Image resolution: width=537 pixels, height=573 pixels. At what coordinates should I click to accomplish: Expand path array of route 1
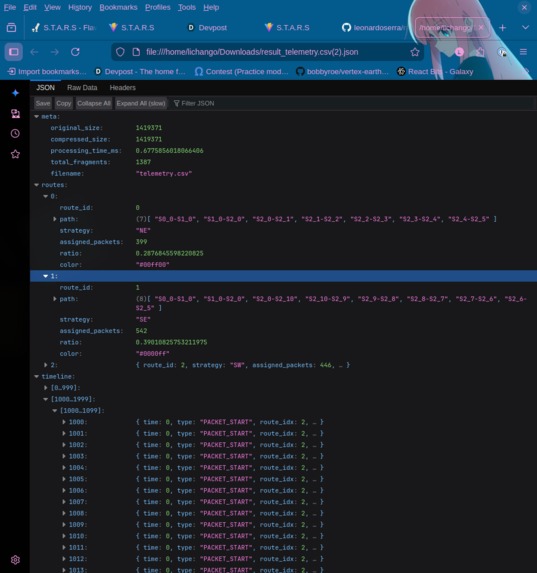(x=55, y=299)
